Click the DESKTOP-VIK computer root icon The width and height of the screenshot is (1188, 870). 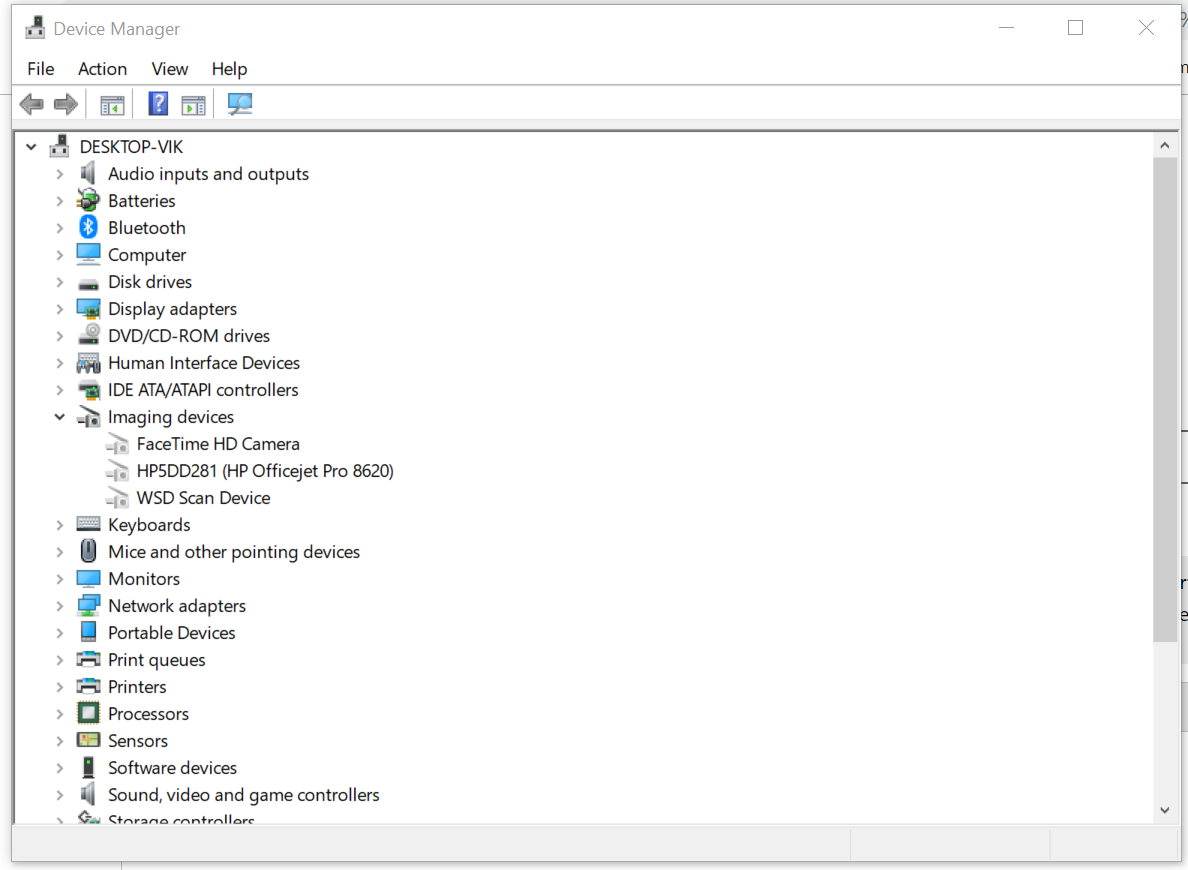pyautogui.click(x=59, y=146)
